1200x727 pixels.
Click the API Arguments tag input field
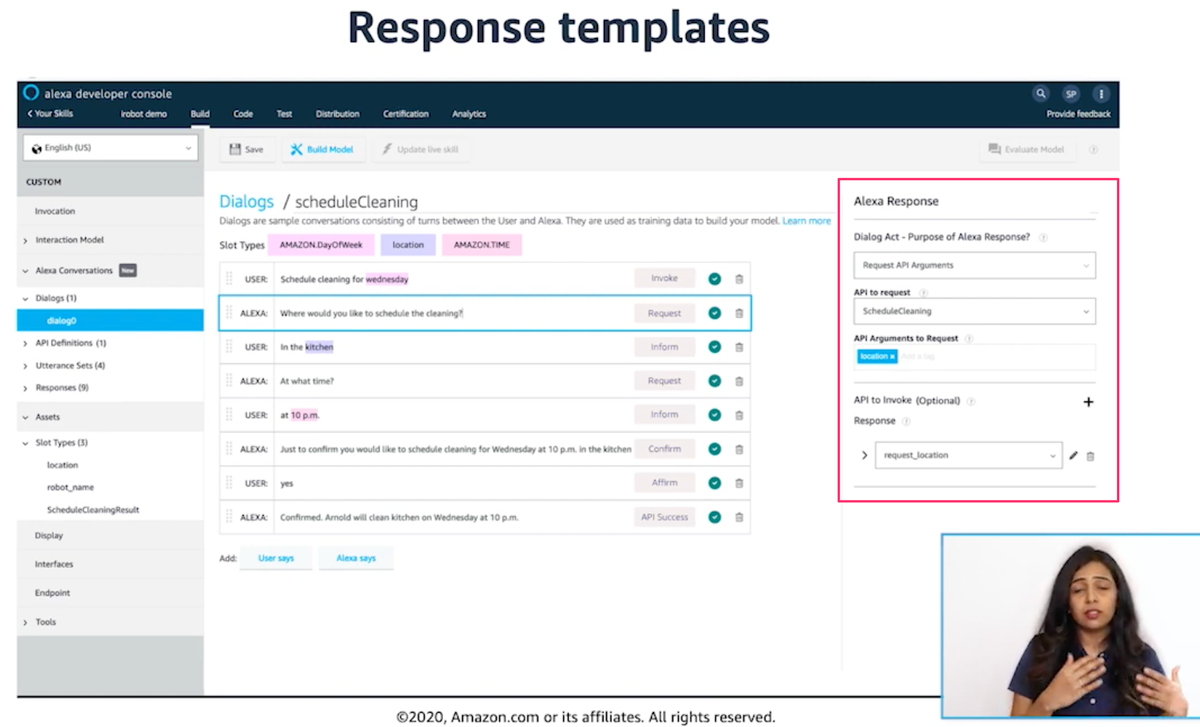pyautogui.click(x=974, y=357)
